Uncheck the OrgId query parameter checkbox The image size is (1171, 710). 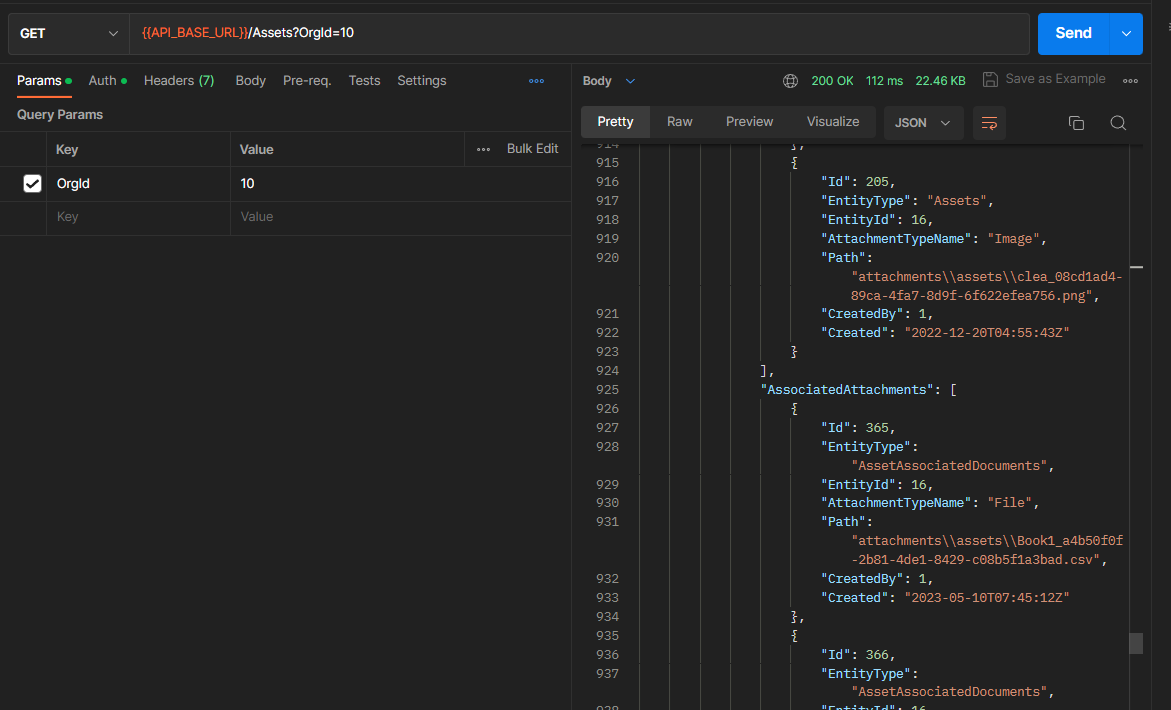pos(32,184)
